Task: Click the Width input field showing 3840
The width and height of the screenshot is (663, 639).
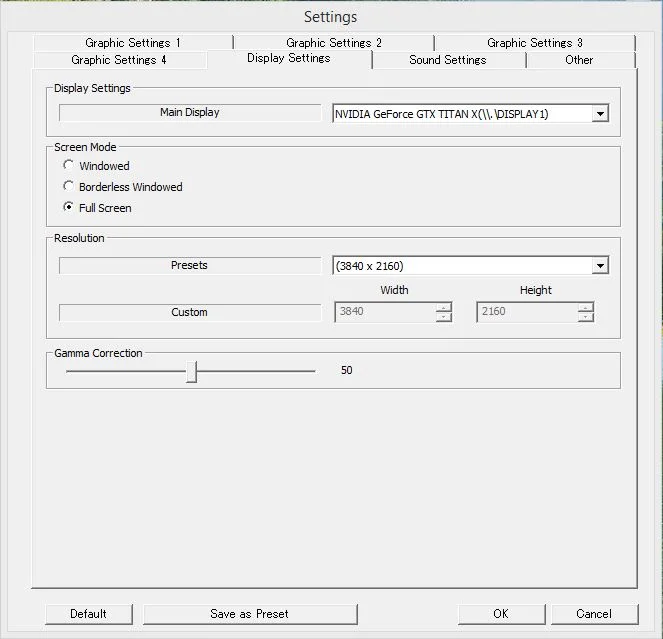Action: click(x=385, y=312)
